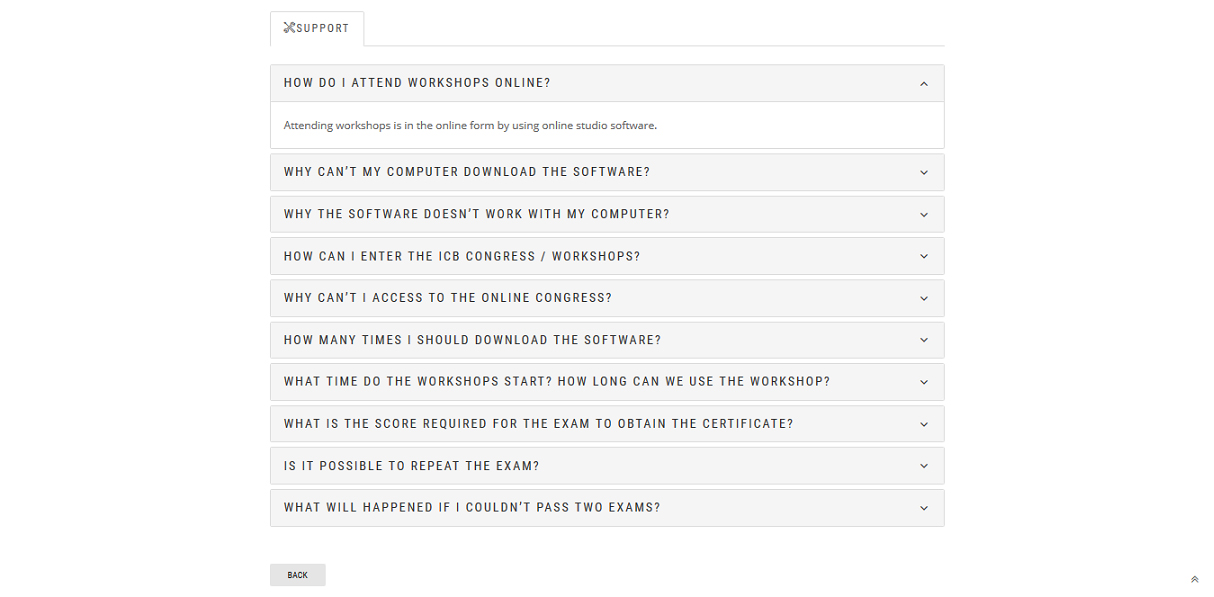
Task: Click the chevron on the online congress access question
Action: point(924,298)
